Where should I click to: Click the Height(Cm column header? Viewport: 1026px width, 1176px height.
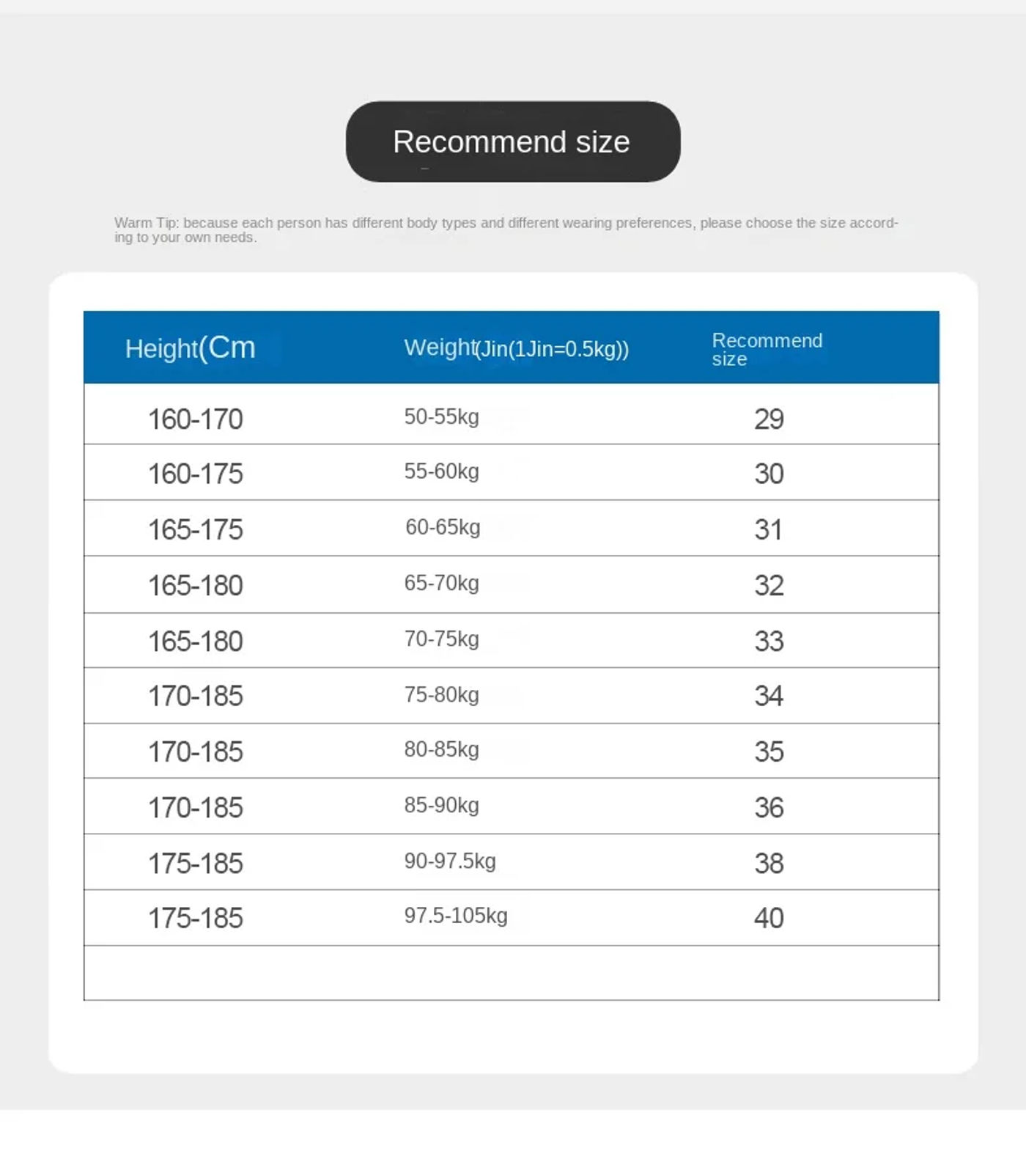190,348
